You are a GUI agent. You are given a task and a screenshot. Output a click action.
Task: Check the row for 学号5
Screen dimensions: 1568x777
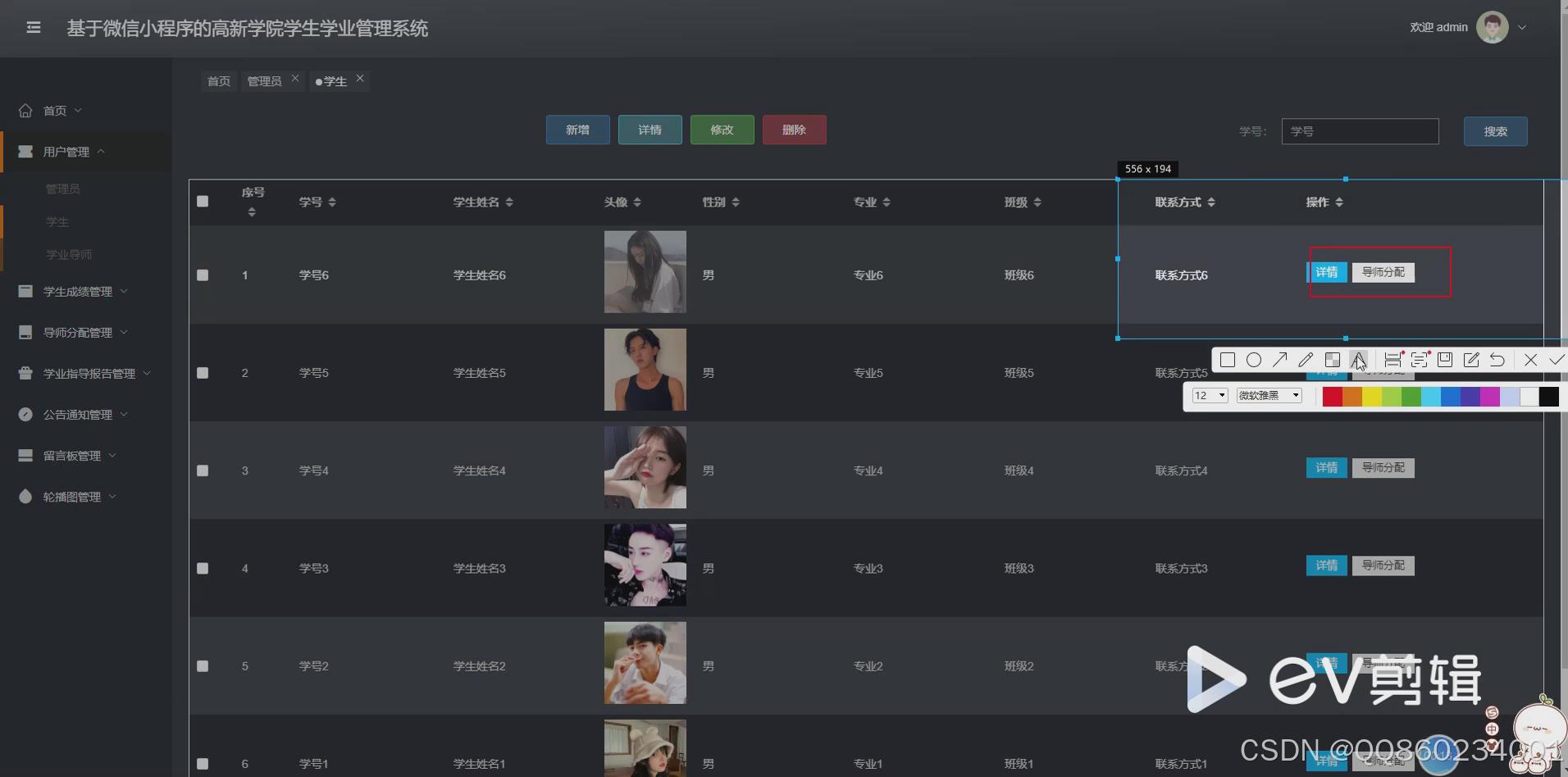click(203, 373)
